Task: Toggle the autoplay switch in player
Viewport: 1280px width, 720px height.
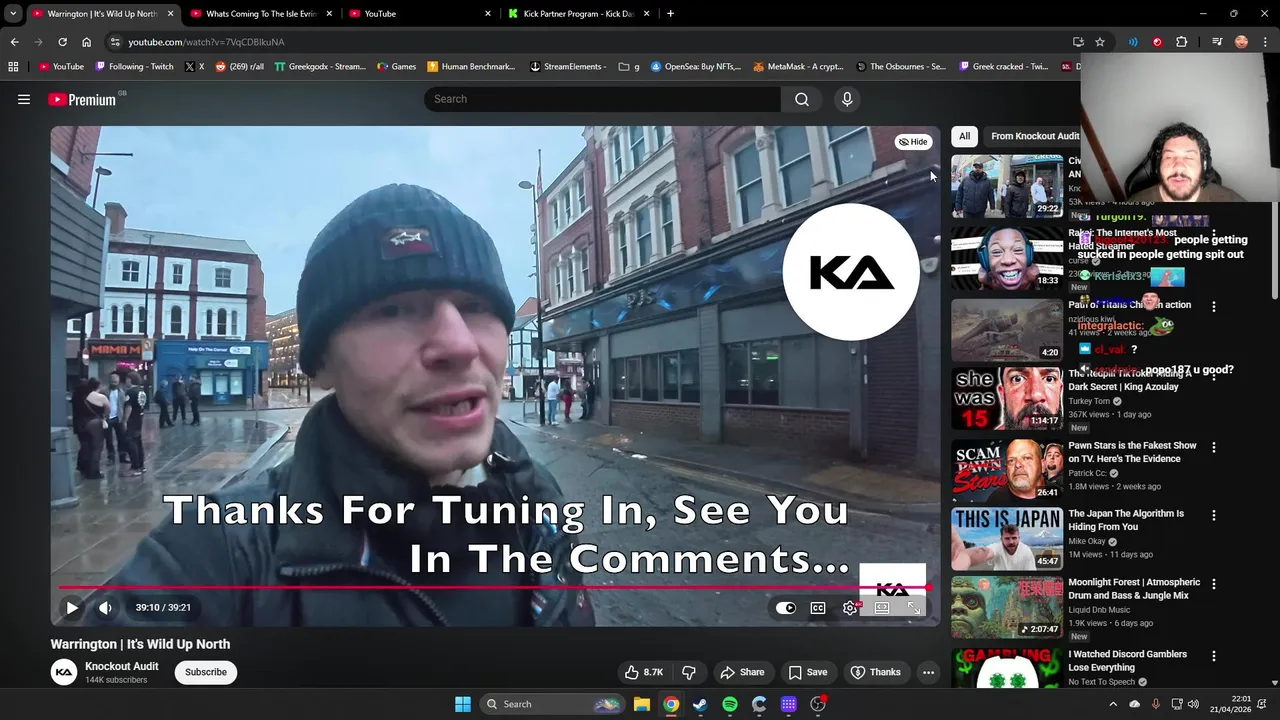Action: [x=786, y=607]
